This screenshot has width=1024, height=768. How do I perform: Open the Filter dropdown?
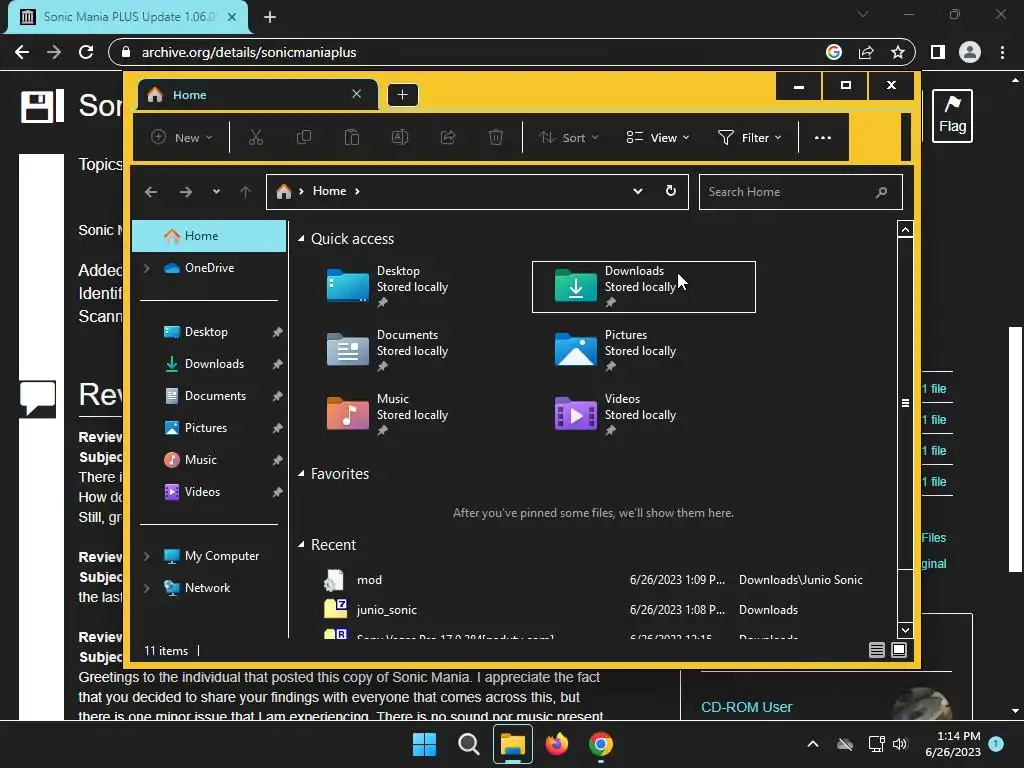[750, 138]
